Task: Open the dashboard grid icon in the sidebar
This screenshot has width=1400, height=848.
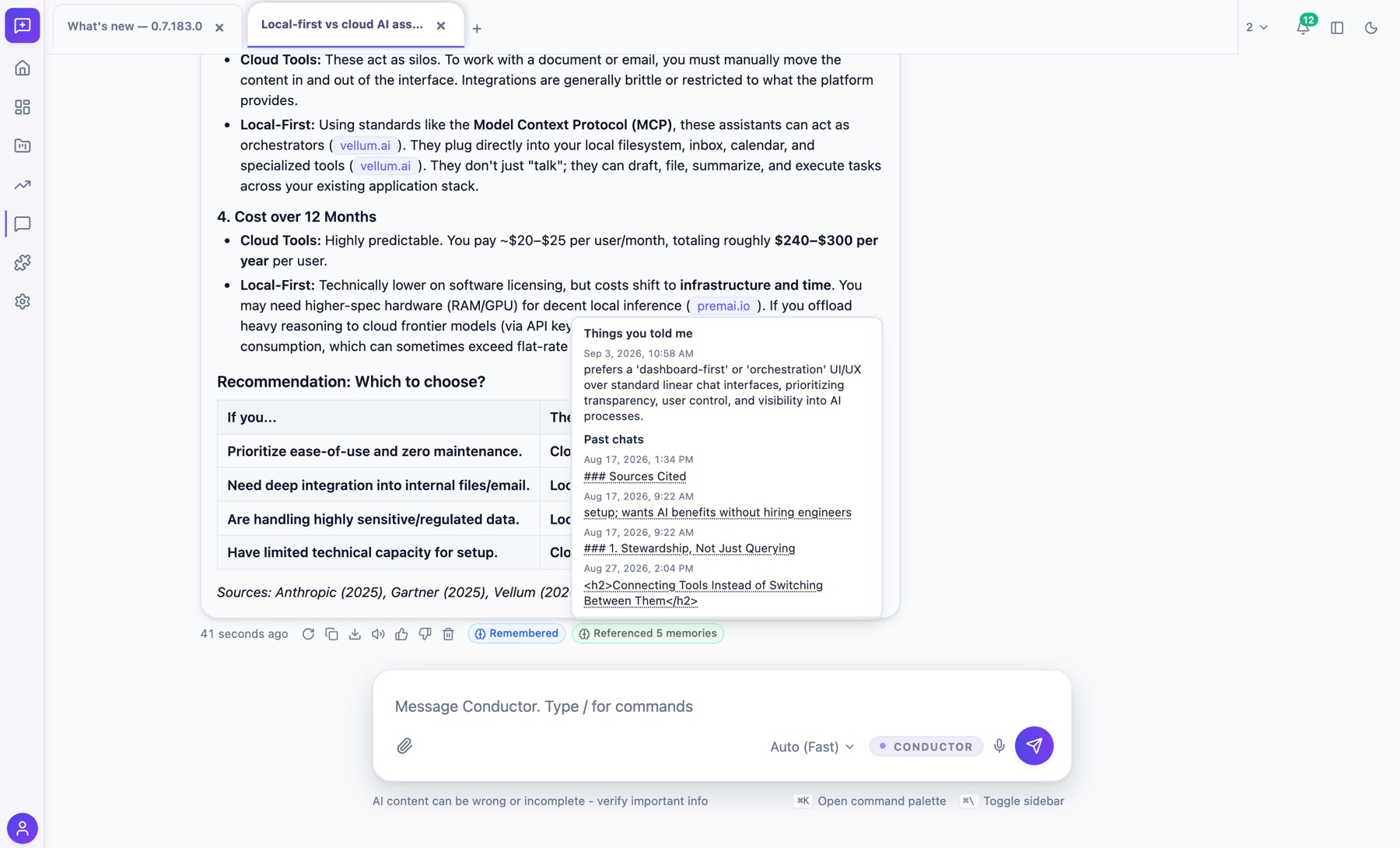Action: pos(23,107)
